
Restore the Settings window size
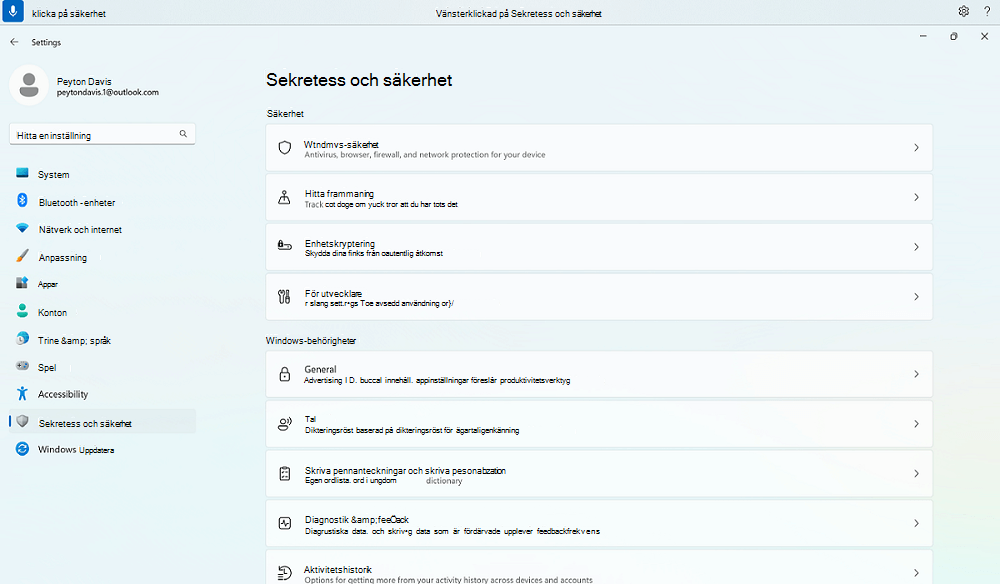coord(953,36)
